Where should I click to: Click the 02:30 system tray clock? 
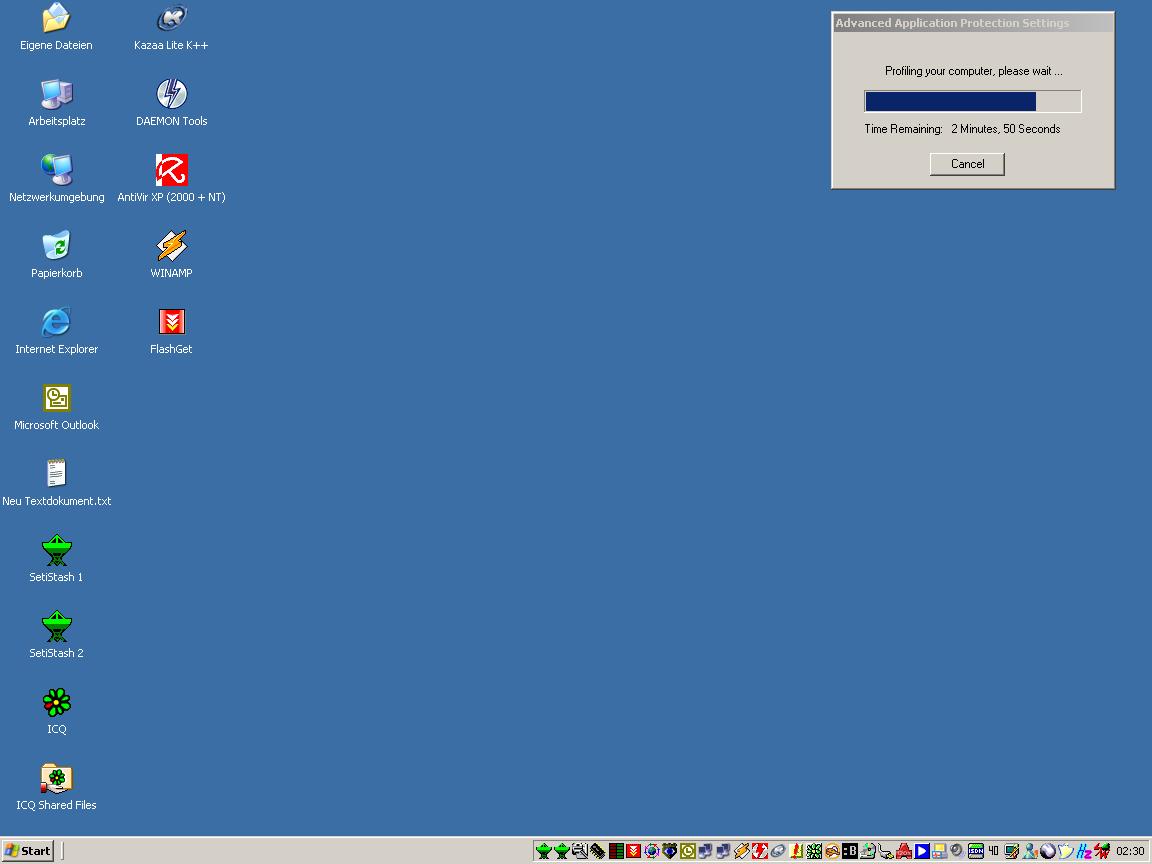pos(1130,851)
